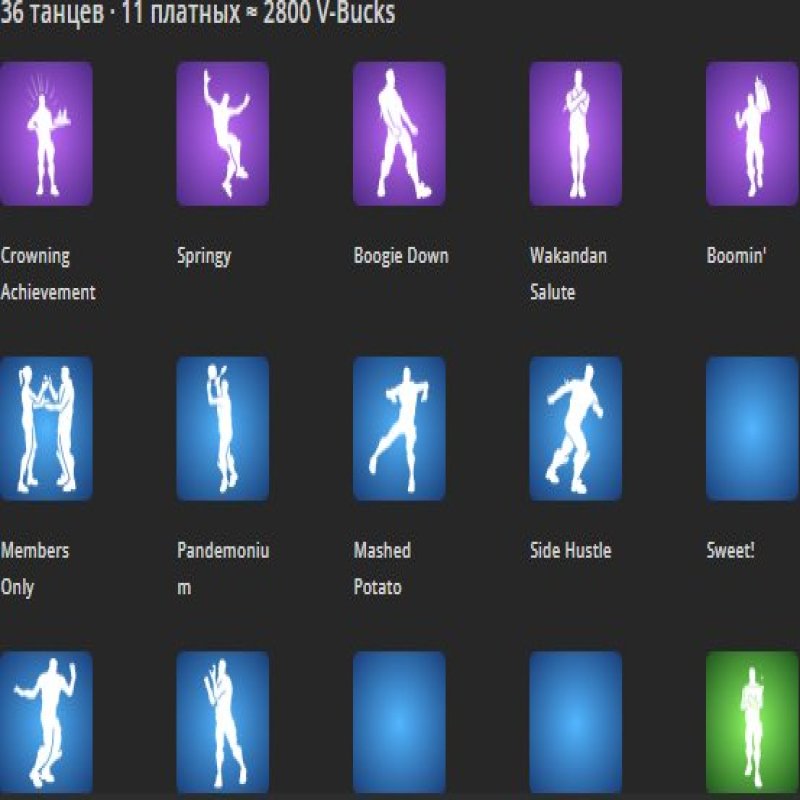The height and width of the screenshot is (800, 800).
Task: Open the Pandemonium emote icon
Action: click(x=222, y=428)
